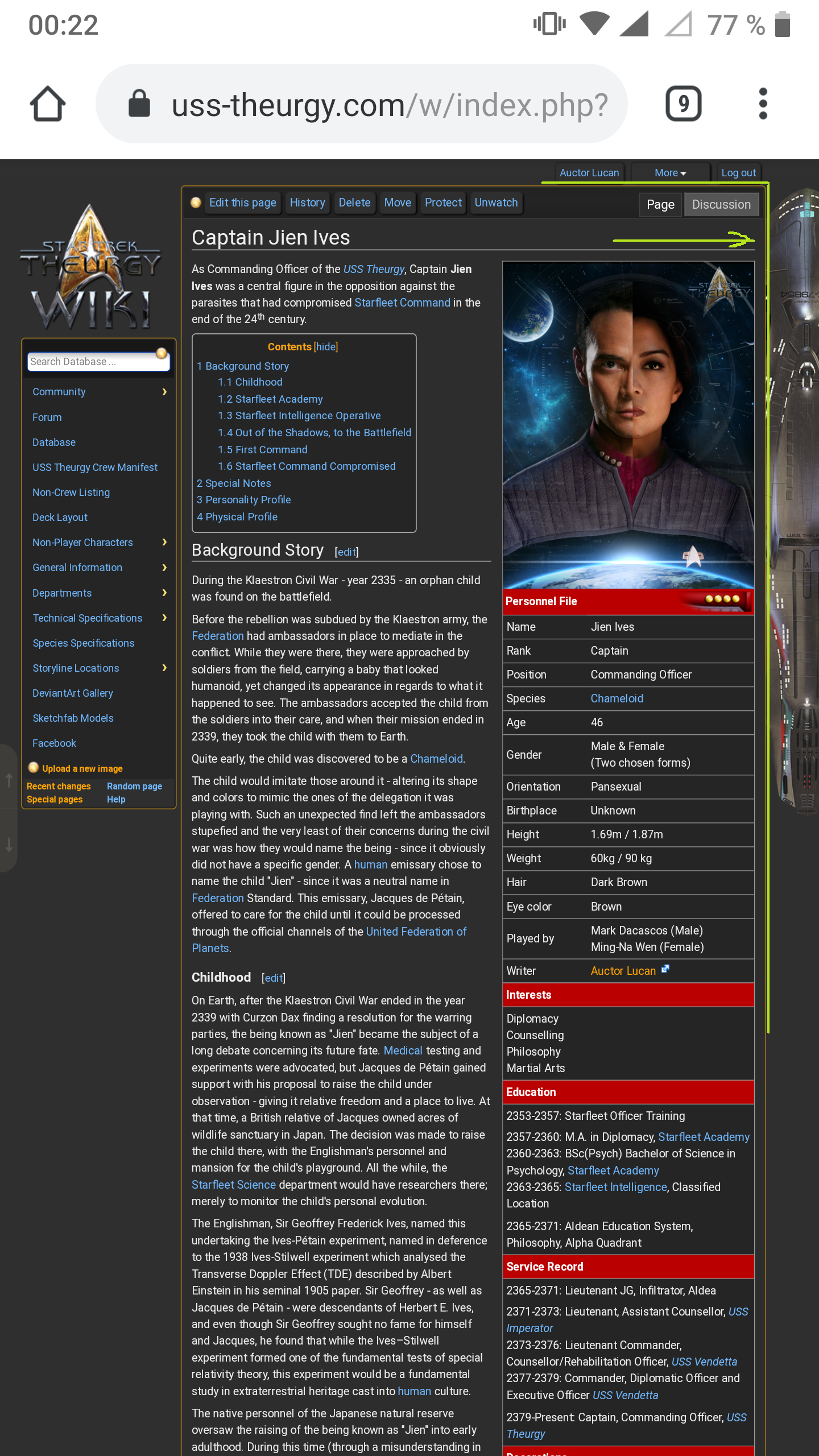Expand Technical Specifications submenu arrow
The width and height of the screenshot is (819, 1456).
[164, 618]
